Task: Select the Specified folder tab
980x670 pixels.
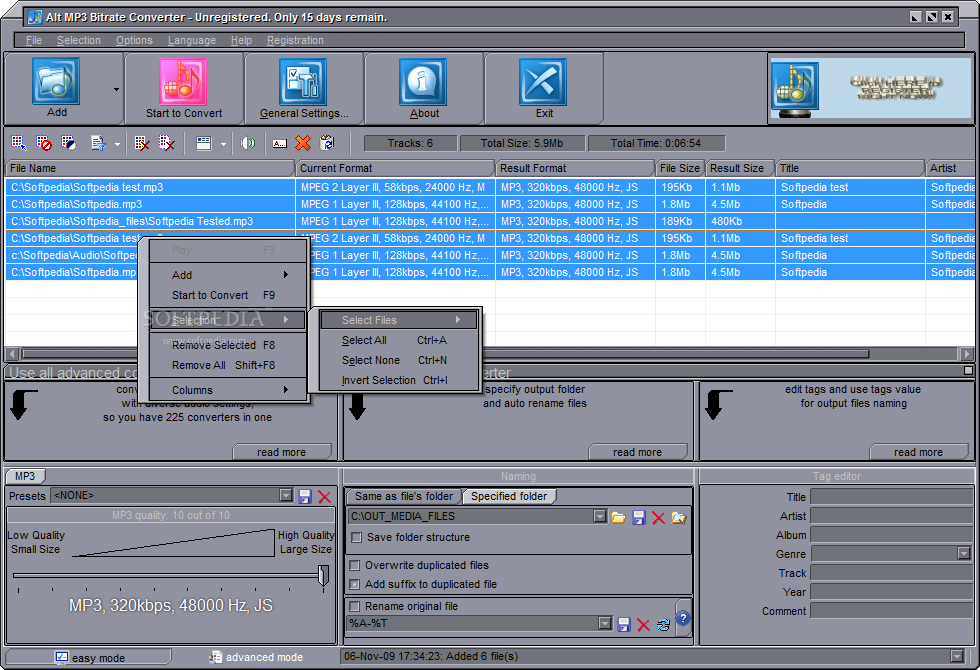Action: pyautogui.click(x=509, y=496)
